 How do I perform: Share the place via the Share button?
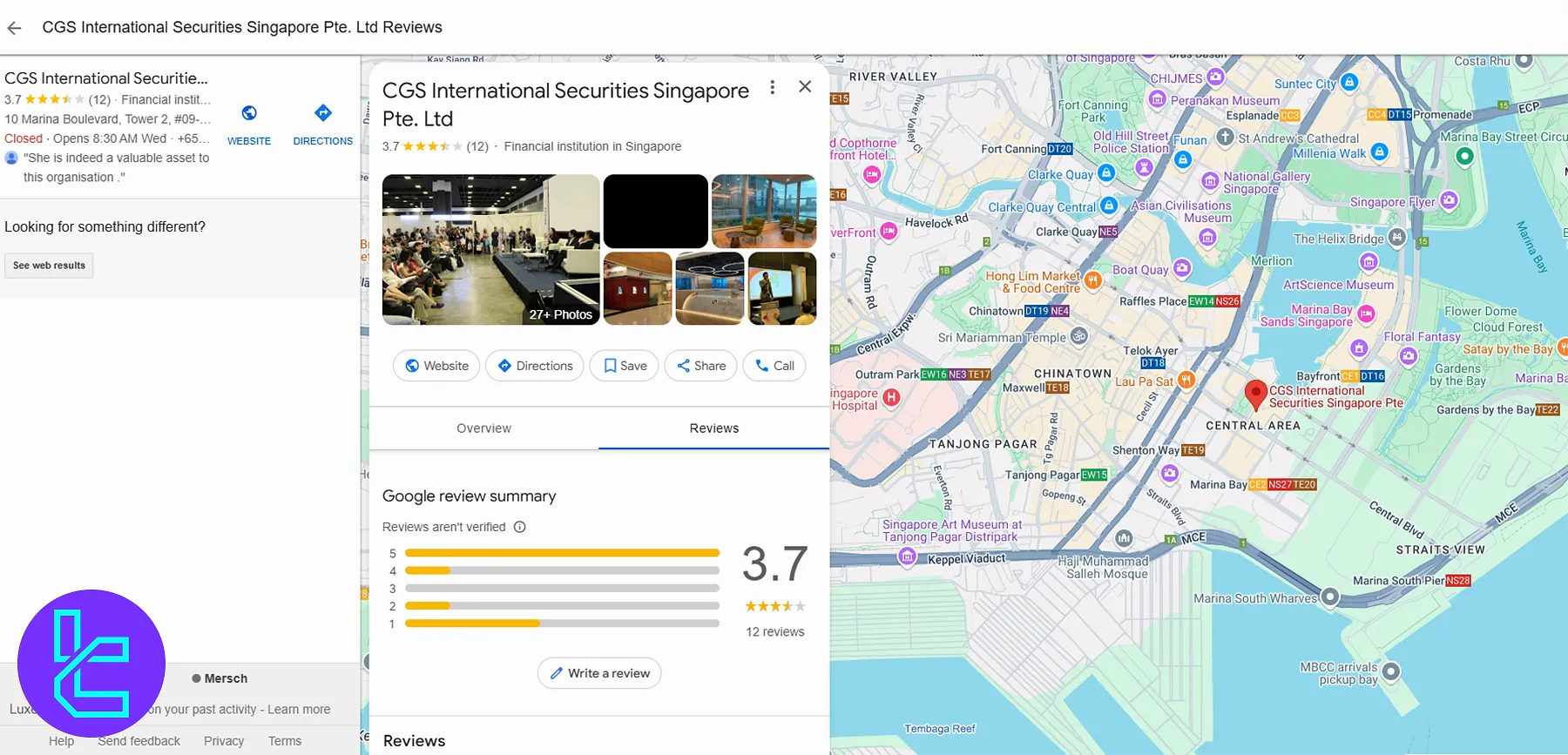point(701,366)
